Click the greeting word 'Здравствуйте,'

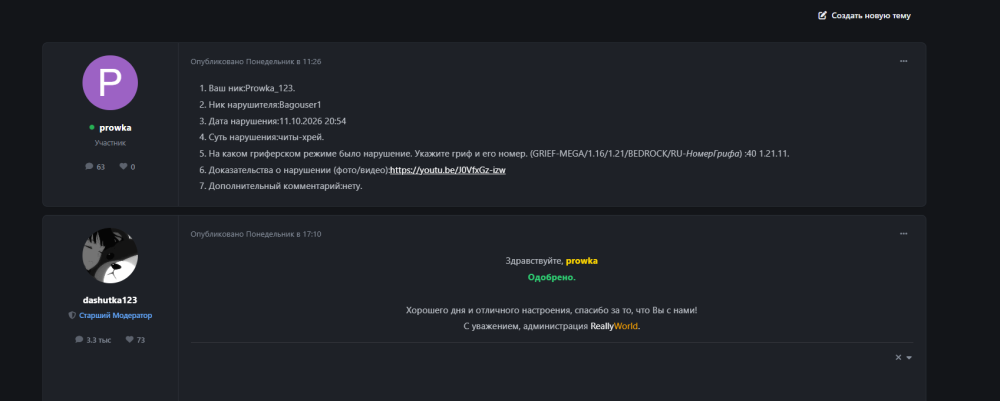point(534,261)
